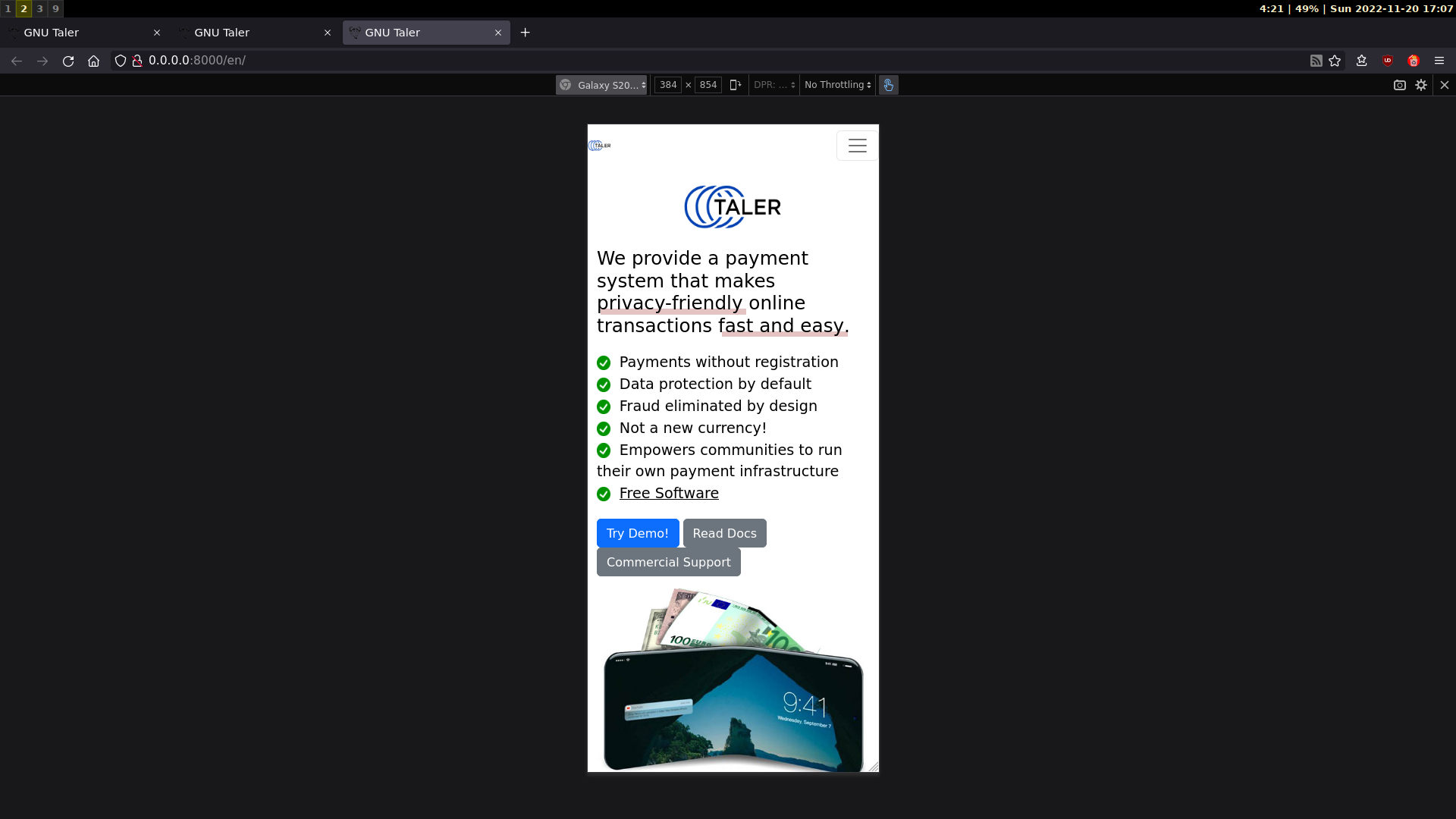Reload the current page
The width and height of the screenshot is (1456, 819).
(x=68, y=61)
